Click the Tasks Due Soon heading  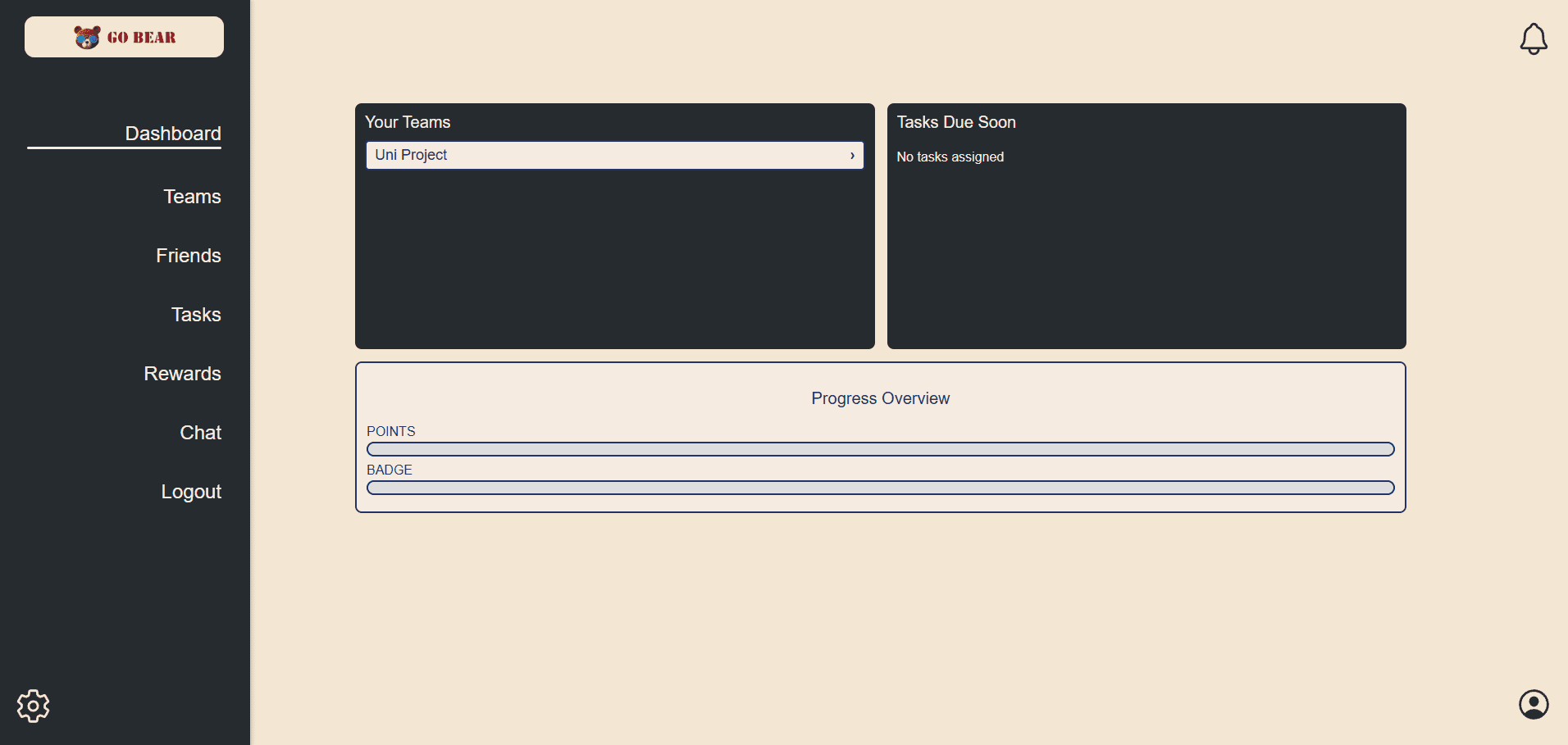[x=956, y=122]
